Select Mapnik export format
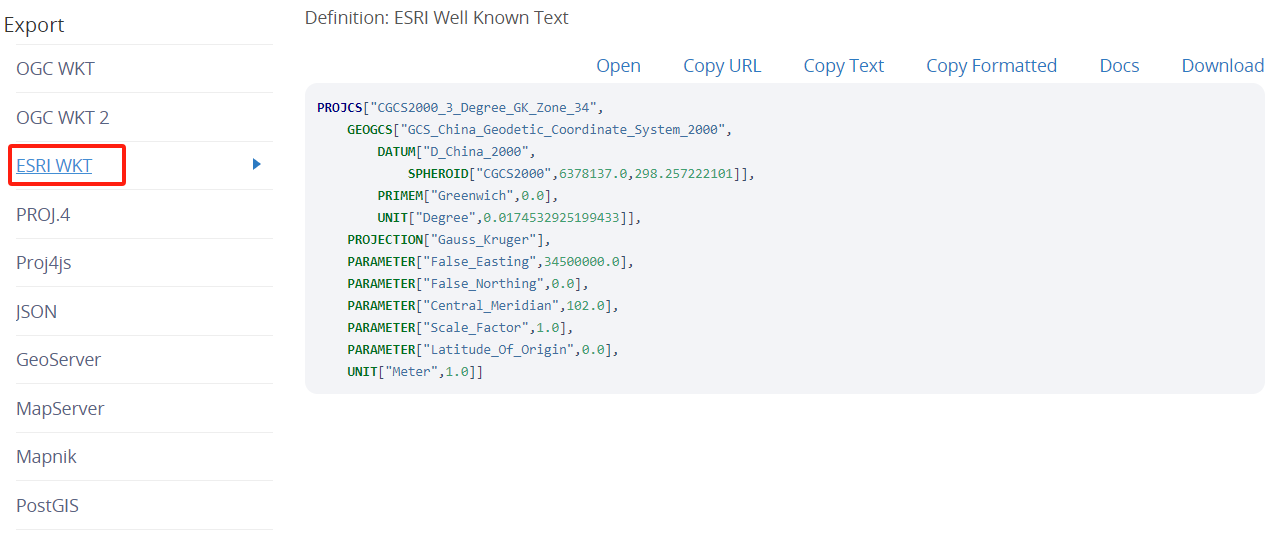1280x535 pixels. pos(46,456)
